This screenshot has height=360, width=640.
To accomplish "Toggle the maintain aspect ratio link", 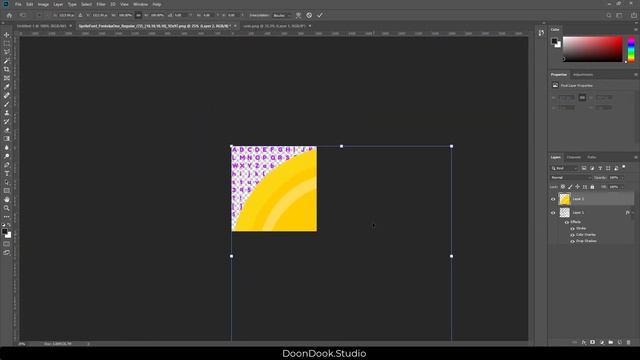I will (x=138, y=15).
